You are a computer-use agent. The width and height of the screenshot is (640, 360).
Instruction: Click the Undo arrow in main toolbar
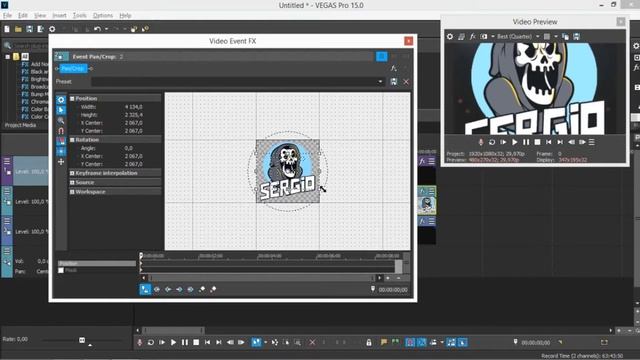(x=97, y=29)
